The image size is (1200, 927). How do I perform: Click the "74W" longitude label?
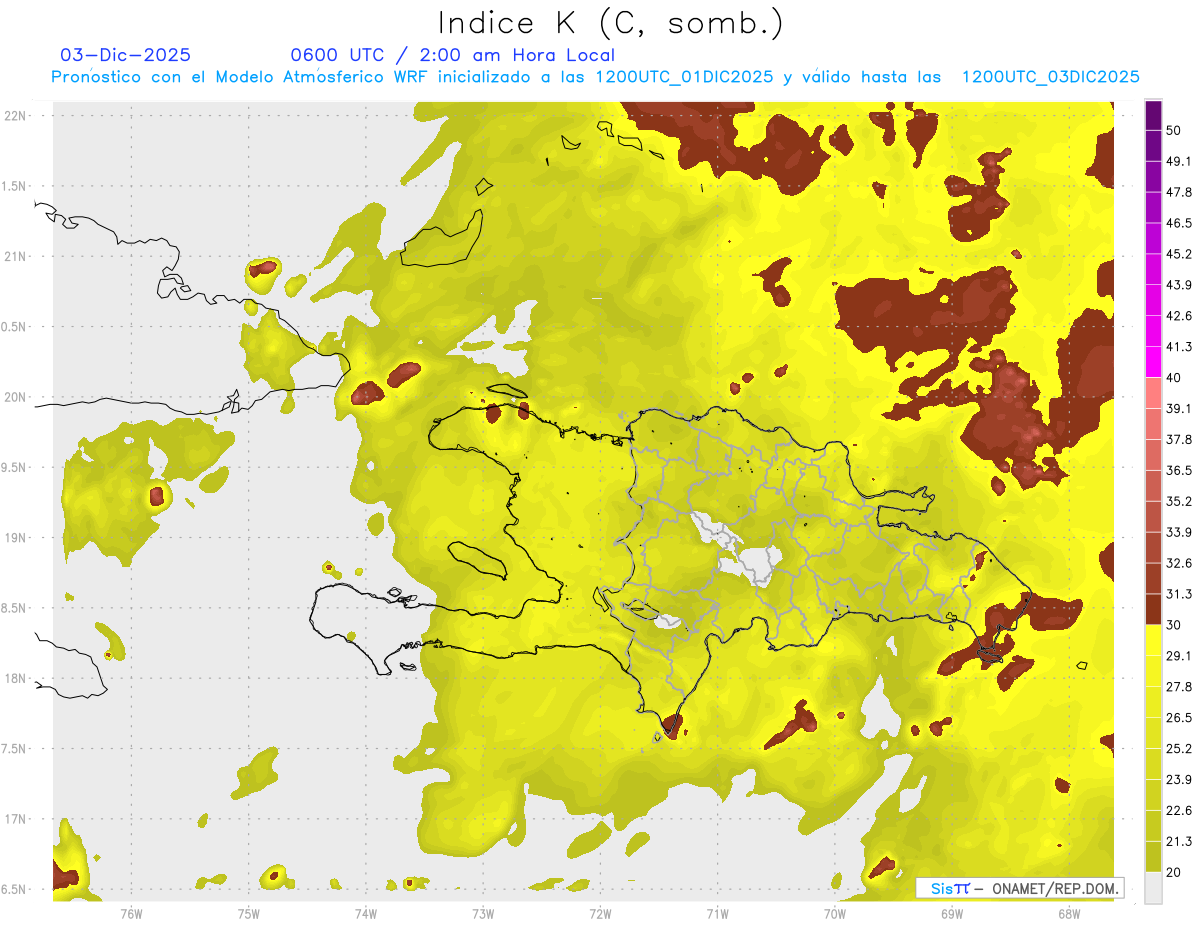pos(366,913)
